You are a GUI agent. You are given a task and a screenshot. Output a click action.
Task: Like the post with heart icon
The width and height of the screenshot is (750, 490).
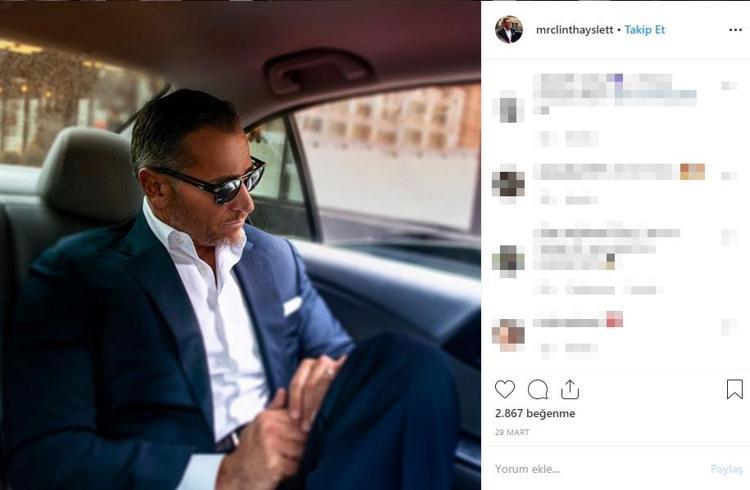coord(505,389)
